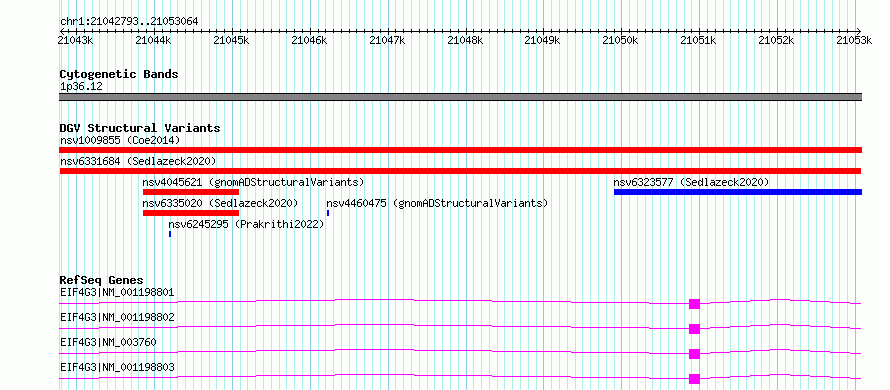
Task: Click the 21049k ruler tick label
Action: point(543,40)
